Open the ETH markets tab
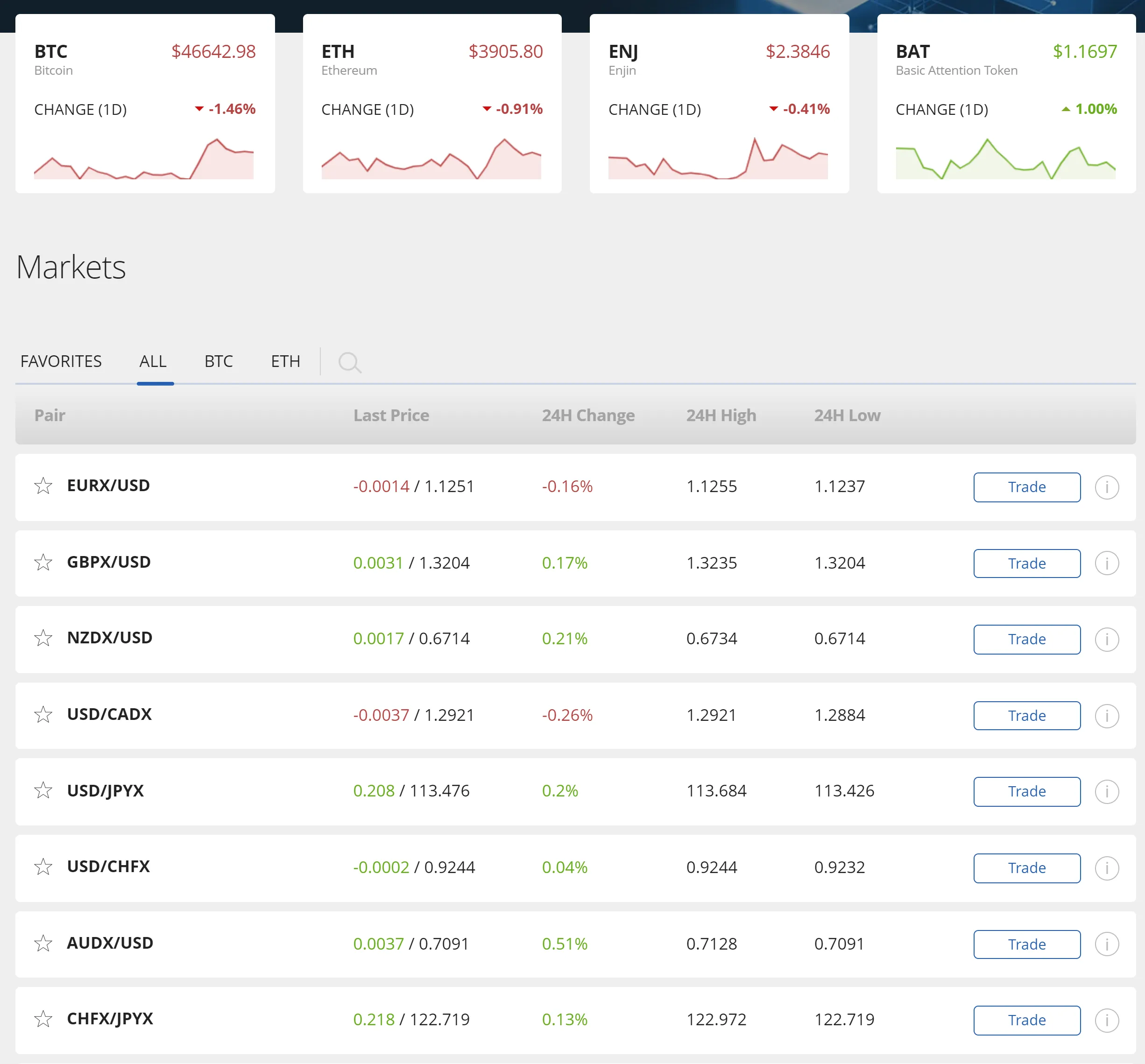Image resolution: width=1145 pixels, height=1064 pixels. click(x=285, y=361)
